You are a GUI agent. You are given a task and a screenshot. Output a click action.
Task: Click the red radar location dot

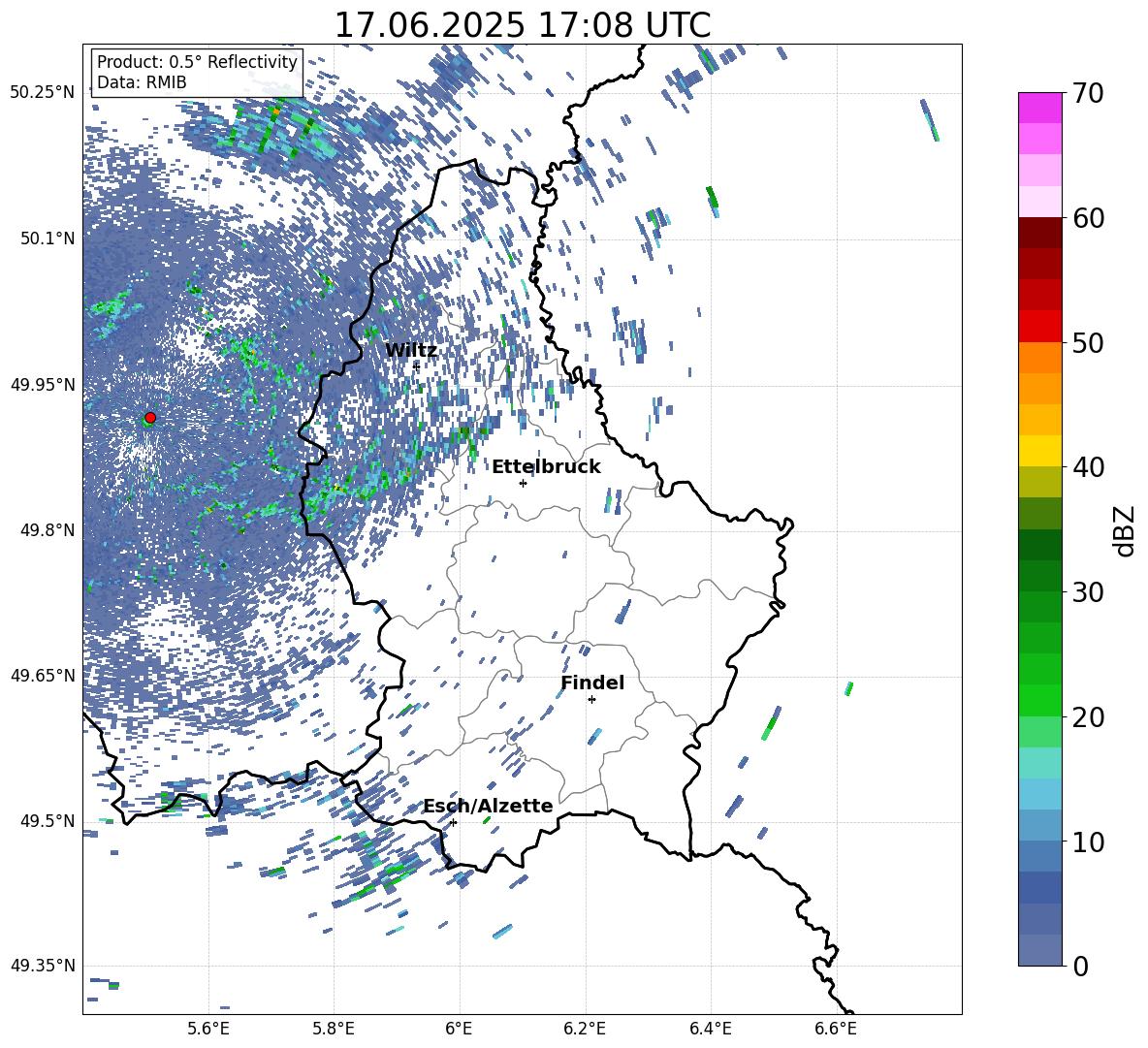(150, 418)
